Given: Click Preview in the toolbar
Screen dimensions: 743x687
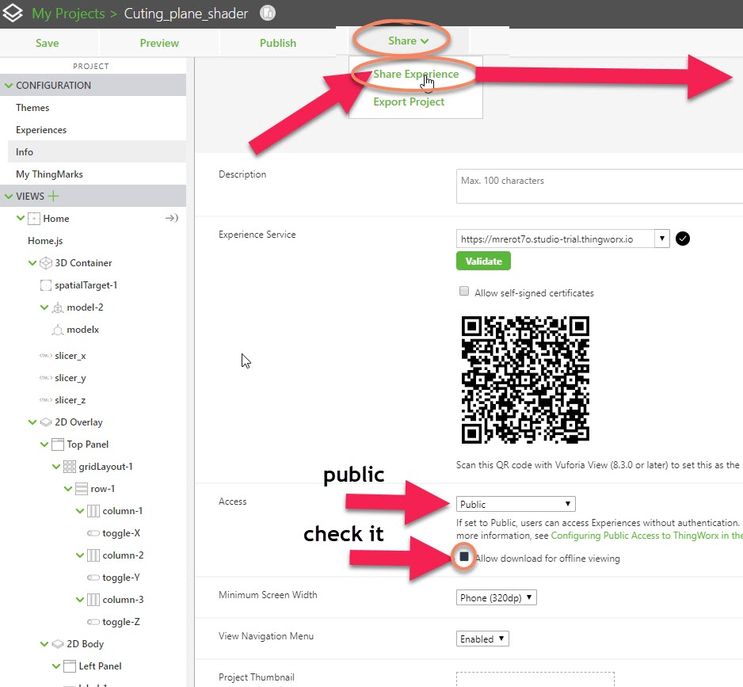Looking at the screenshot, I should [x=159, y=43].
